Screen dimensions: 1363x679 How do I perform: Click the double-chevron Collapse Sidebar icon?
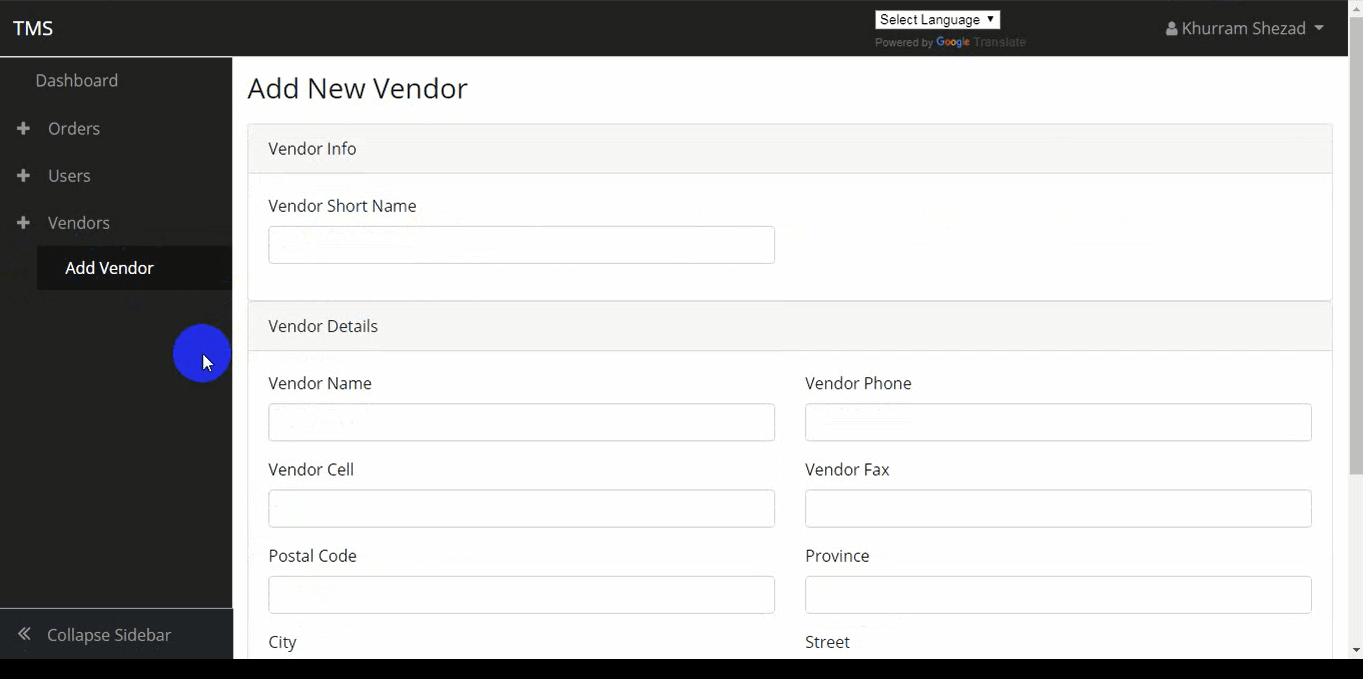click(24, 634)
